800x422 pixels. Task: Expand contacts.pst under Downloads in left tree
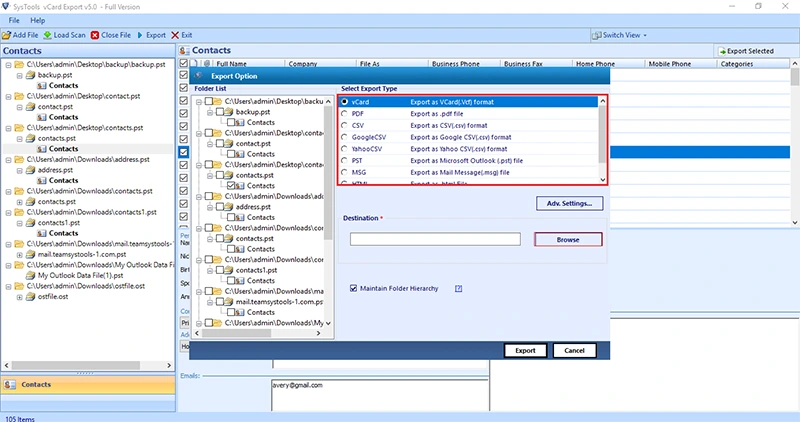(19, 202)
